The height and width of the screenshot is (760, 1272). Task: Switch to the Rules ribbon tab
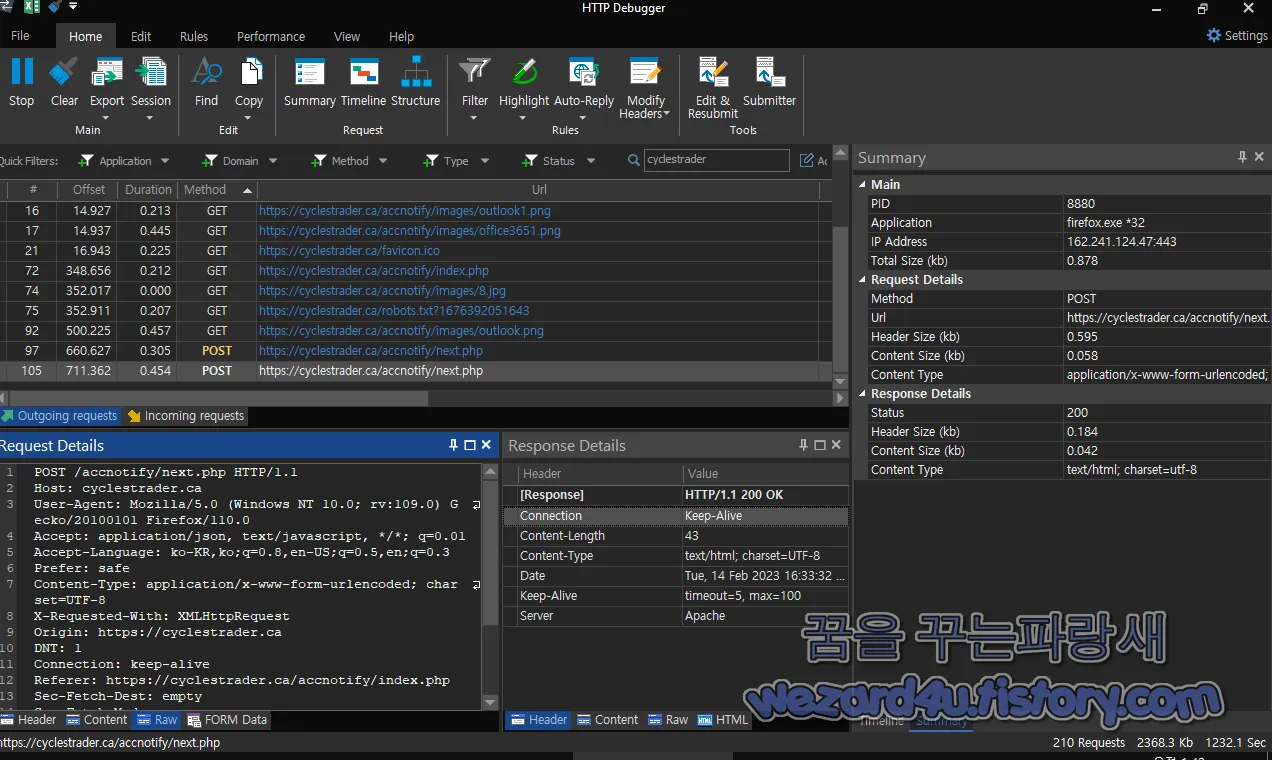pyautogui.click(x=194, y=36)
